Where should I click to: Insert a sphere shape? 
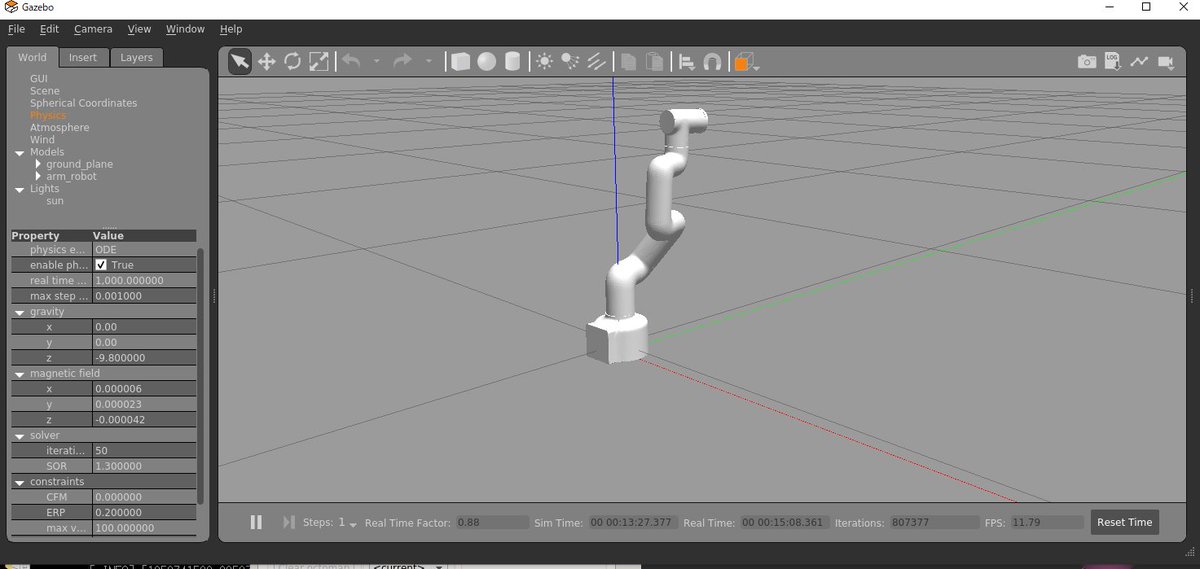point(486,62)
